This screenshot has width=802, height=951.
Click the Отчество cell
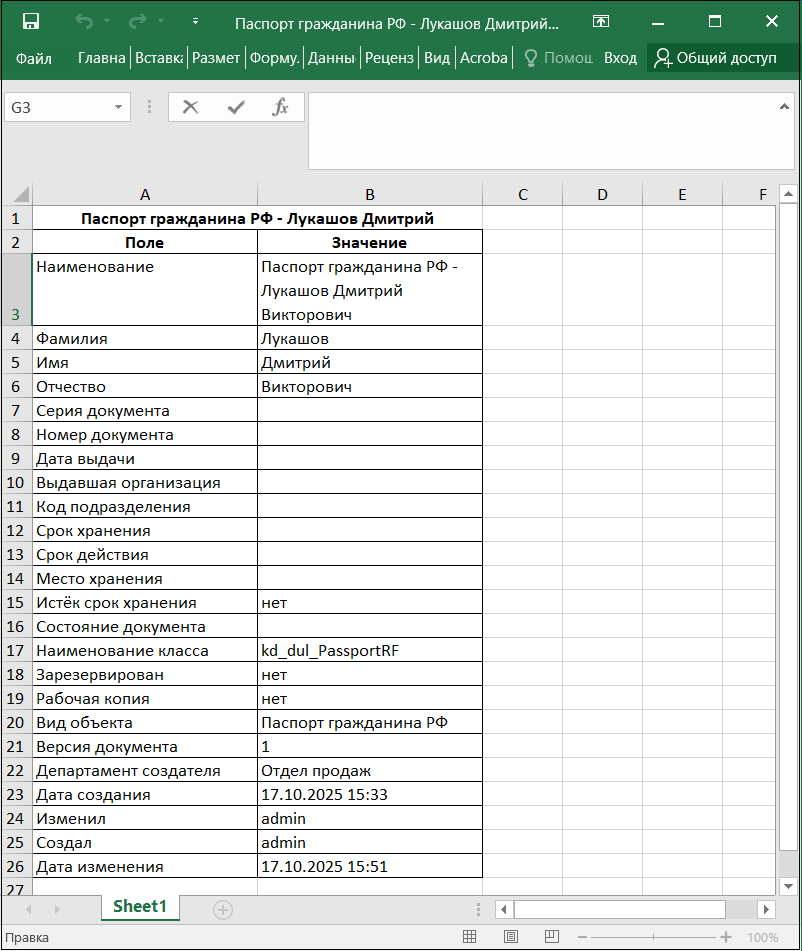click(x=145, y=386)
